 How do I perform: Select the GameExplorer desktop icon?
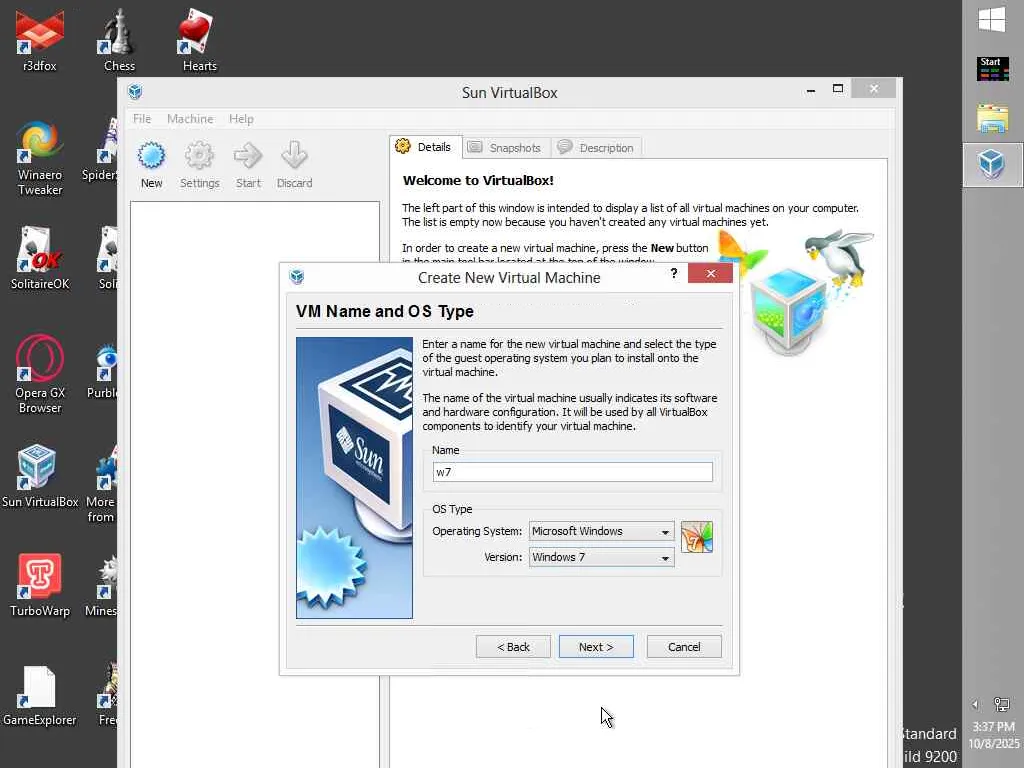40,696
